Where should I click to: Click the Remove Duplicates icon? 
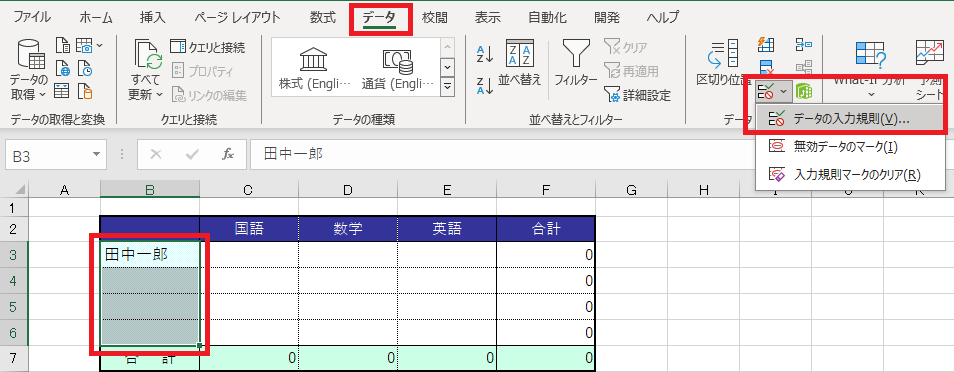[x=766, y=67]
